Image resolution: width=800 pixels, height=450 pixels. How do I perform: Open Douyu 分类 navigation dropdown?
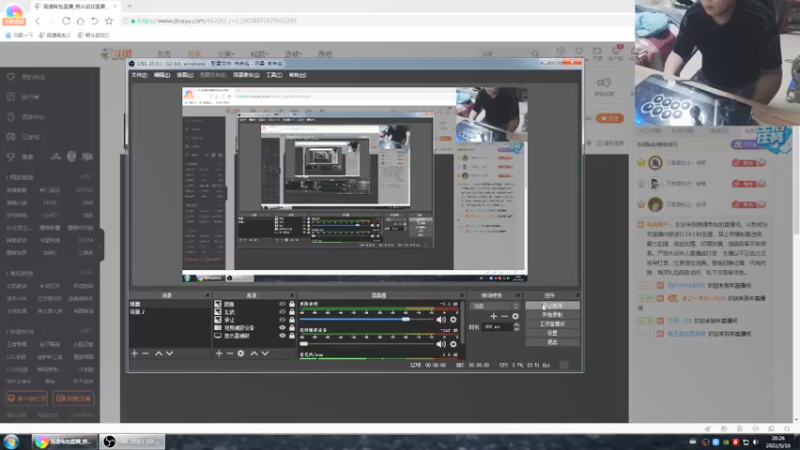pyautogui.click(x=226, y=54)
